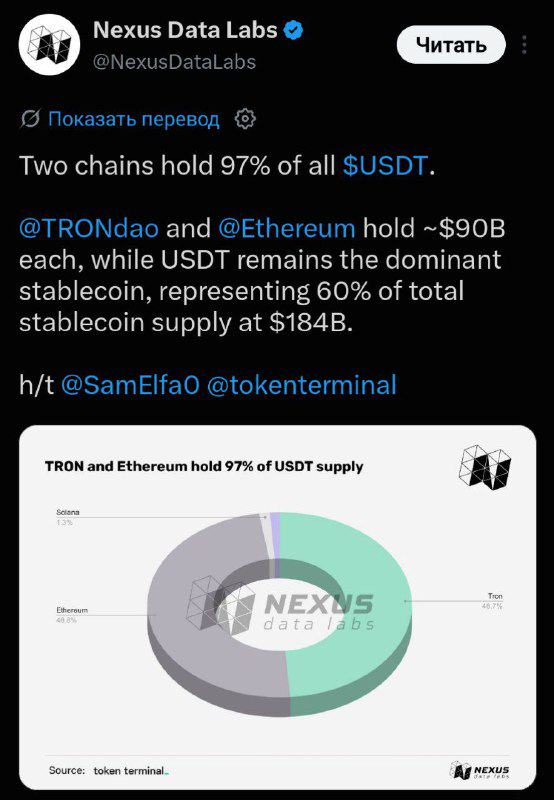The image size is (554, 800).
Task: Click the Nexus logo in chart footer
Action: 480,770
